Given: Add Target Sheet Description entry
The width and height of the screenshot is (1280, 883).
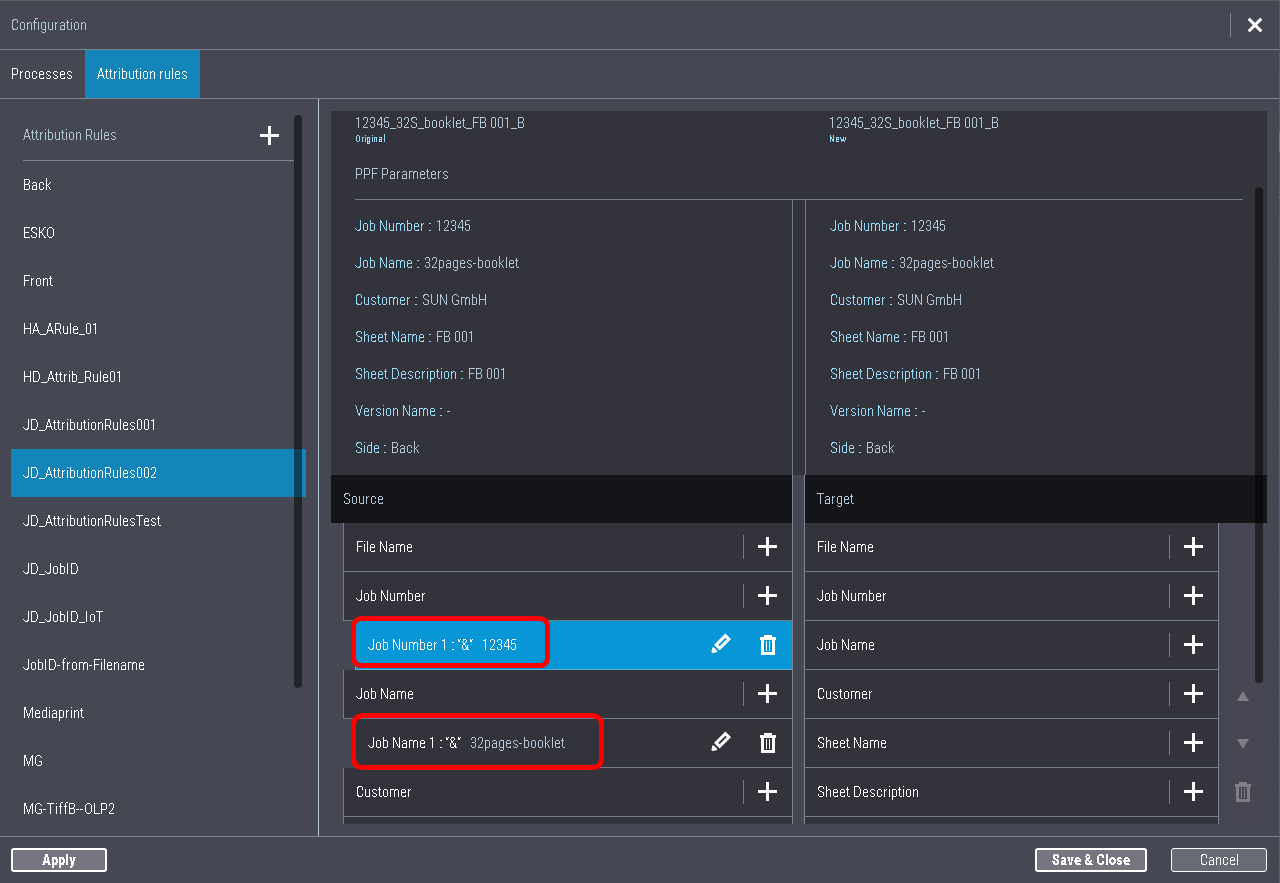Looking at the screenshot, I should (1193, 792).
